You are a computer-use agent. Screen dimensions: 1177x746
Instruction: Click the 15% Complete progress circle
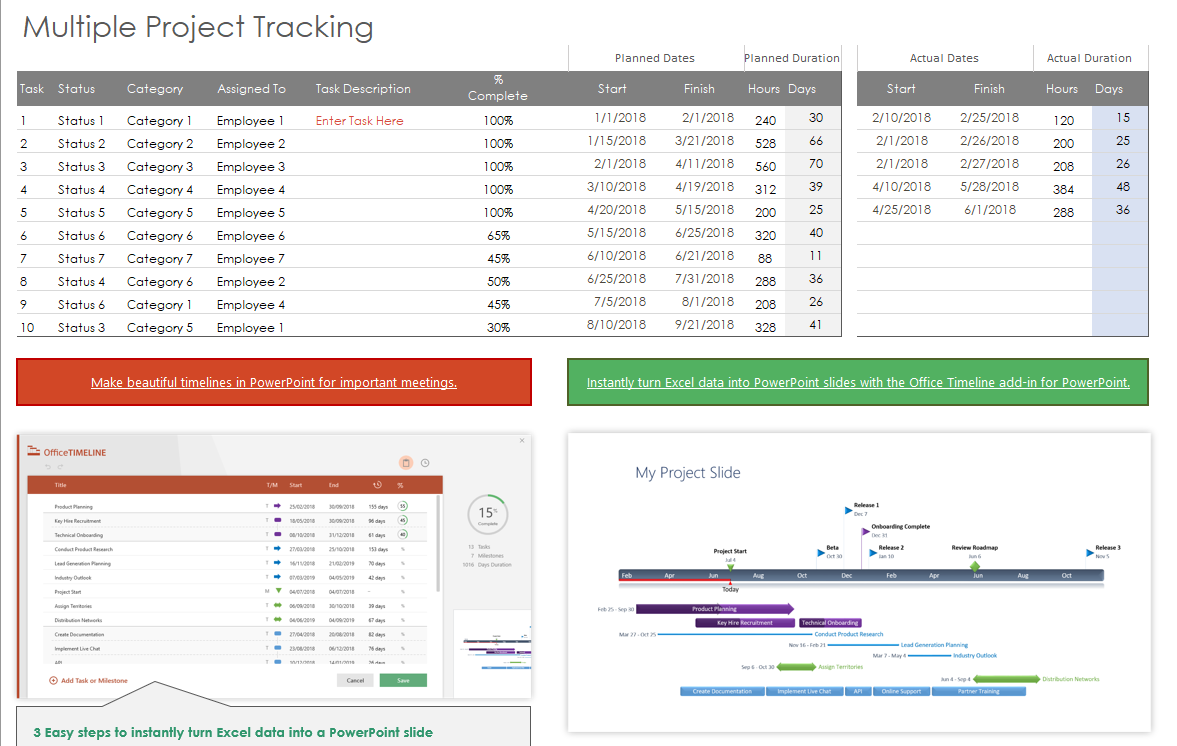click(488, 515)
